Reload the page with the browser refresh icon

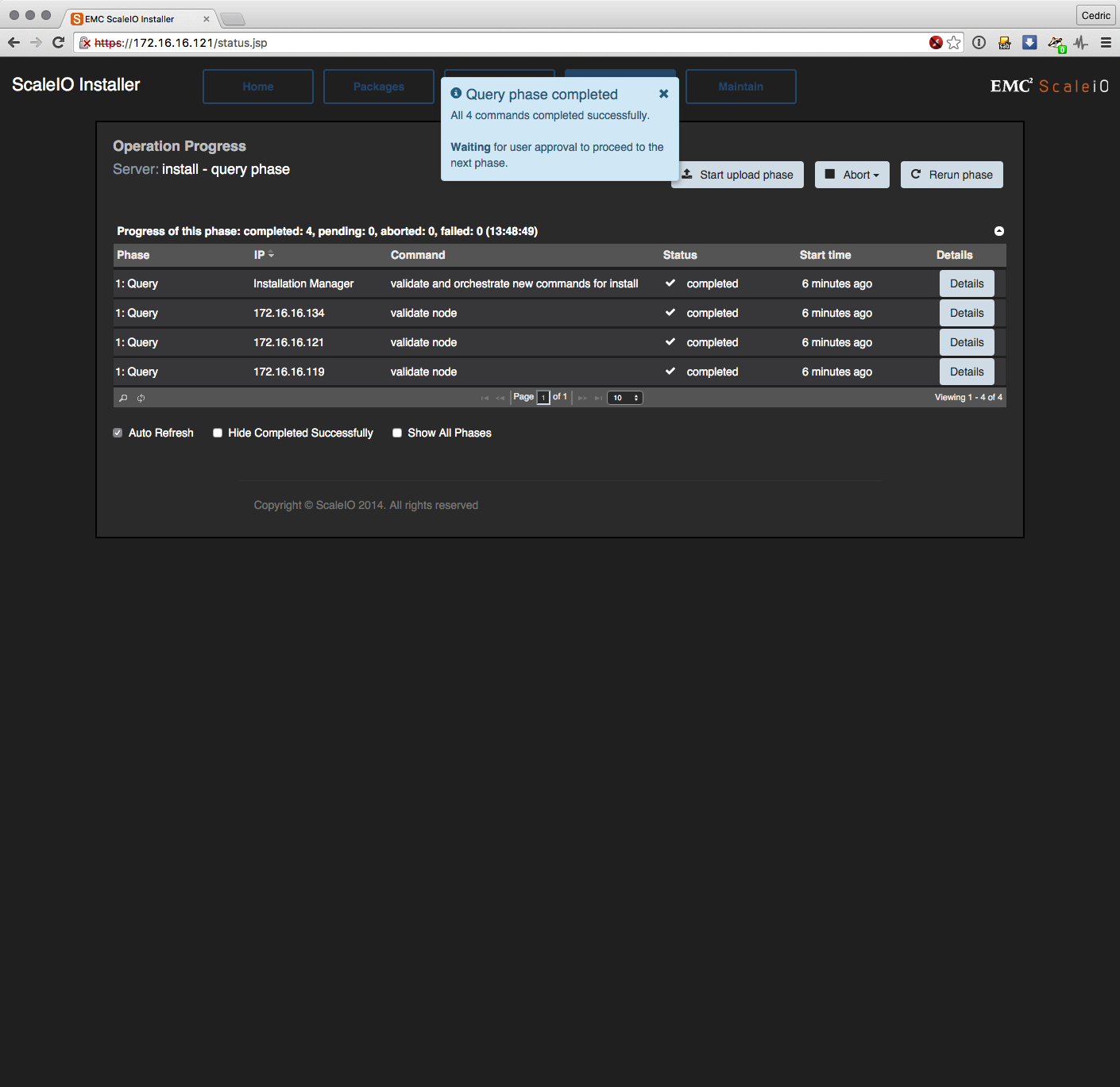click(x=58, y=43)
